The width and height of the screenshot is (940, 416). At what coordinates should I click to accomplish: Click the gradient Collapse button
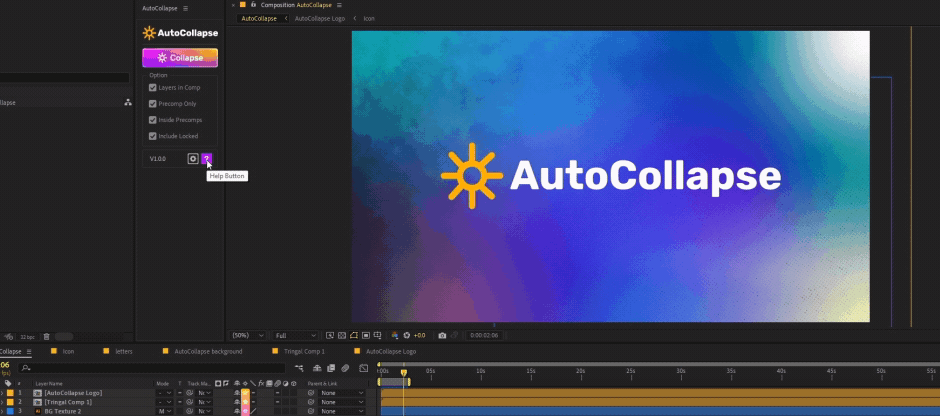pyautogui.click(x=180, y=58)
